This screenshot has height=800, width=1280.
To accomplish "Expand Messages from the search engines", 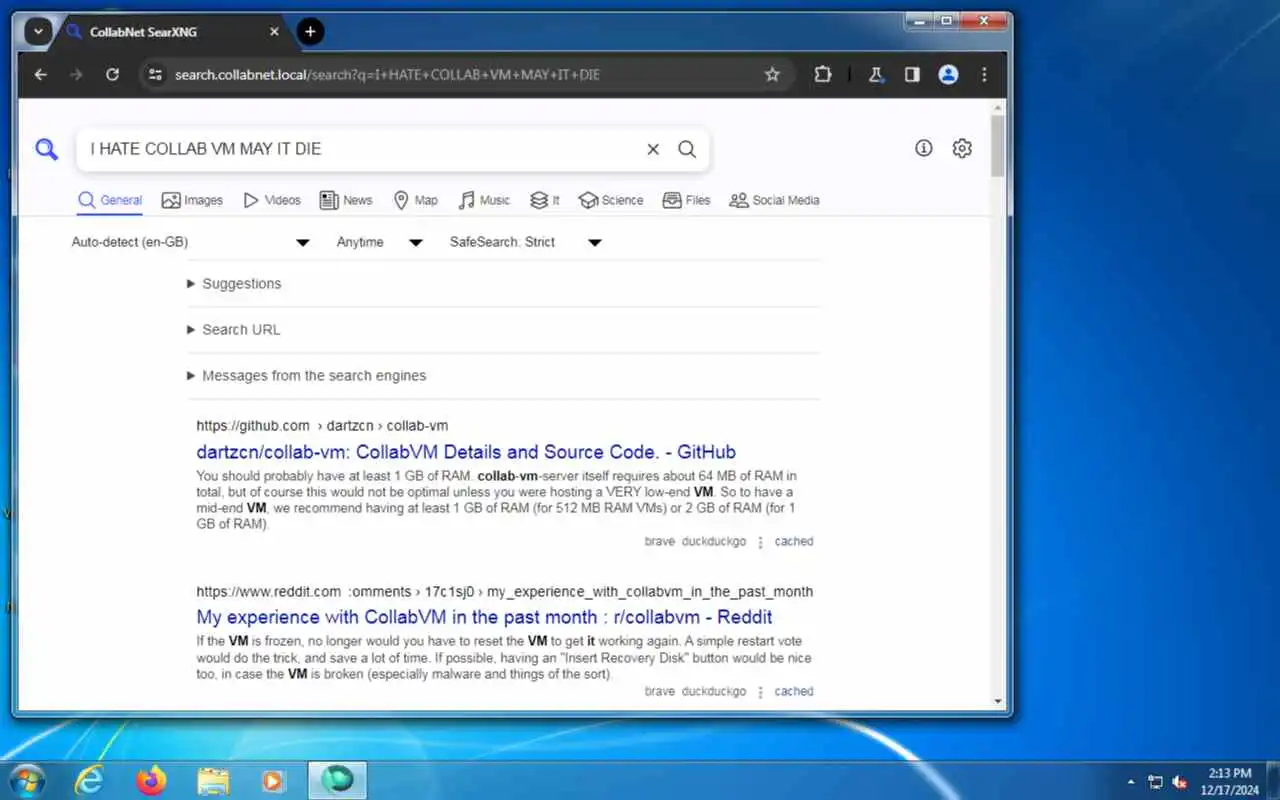I will (x=307, y=376).
